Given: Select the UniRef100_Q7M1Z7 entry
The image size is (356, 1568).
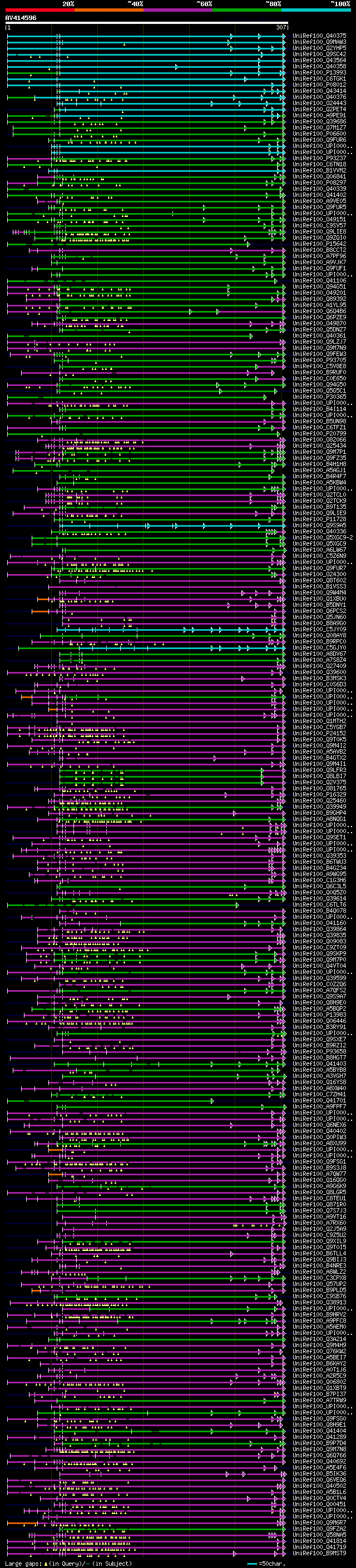Looking at the screenshot, I should tap(319, 127).
